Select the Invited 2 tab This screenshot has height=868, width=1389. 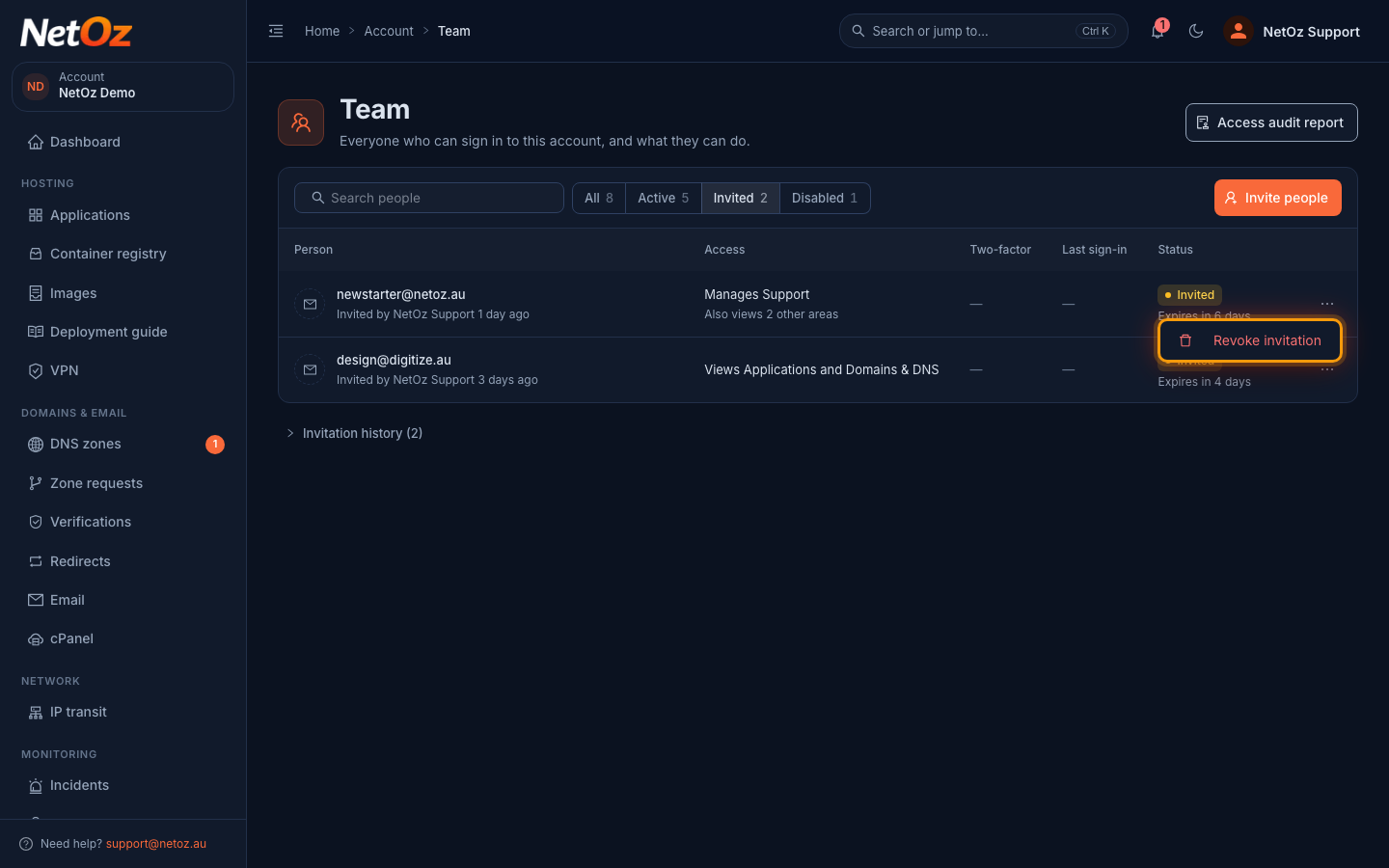pos(741,198)
